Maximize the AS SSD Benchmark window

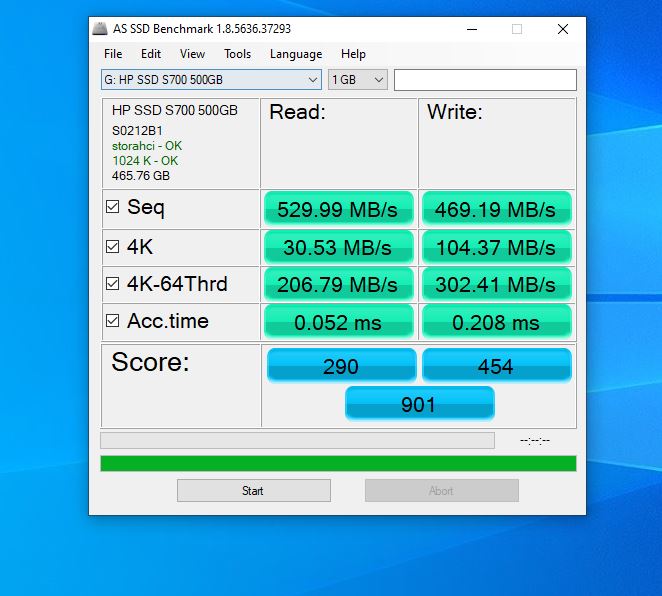coord(517,29)
